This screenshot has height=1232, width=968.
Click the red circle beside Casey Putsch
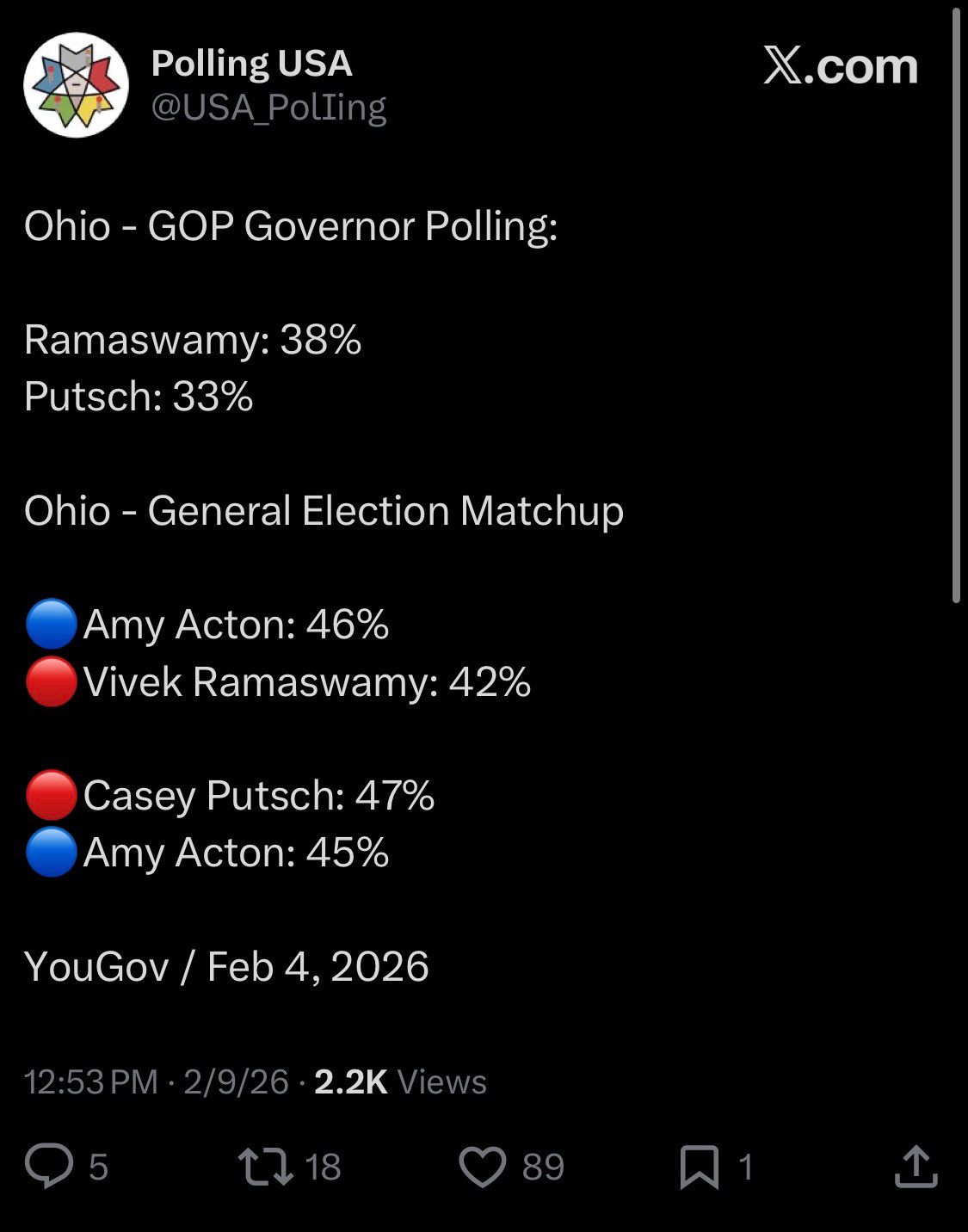point(52,795)
